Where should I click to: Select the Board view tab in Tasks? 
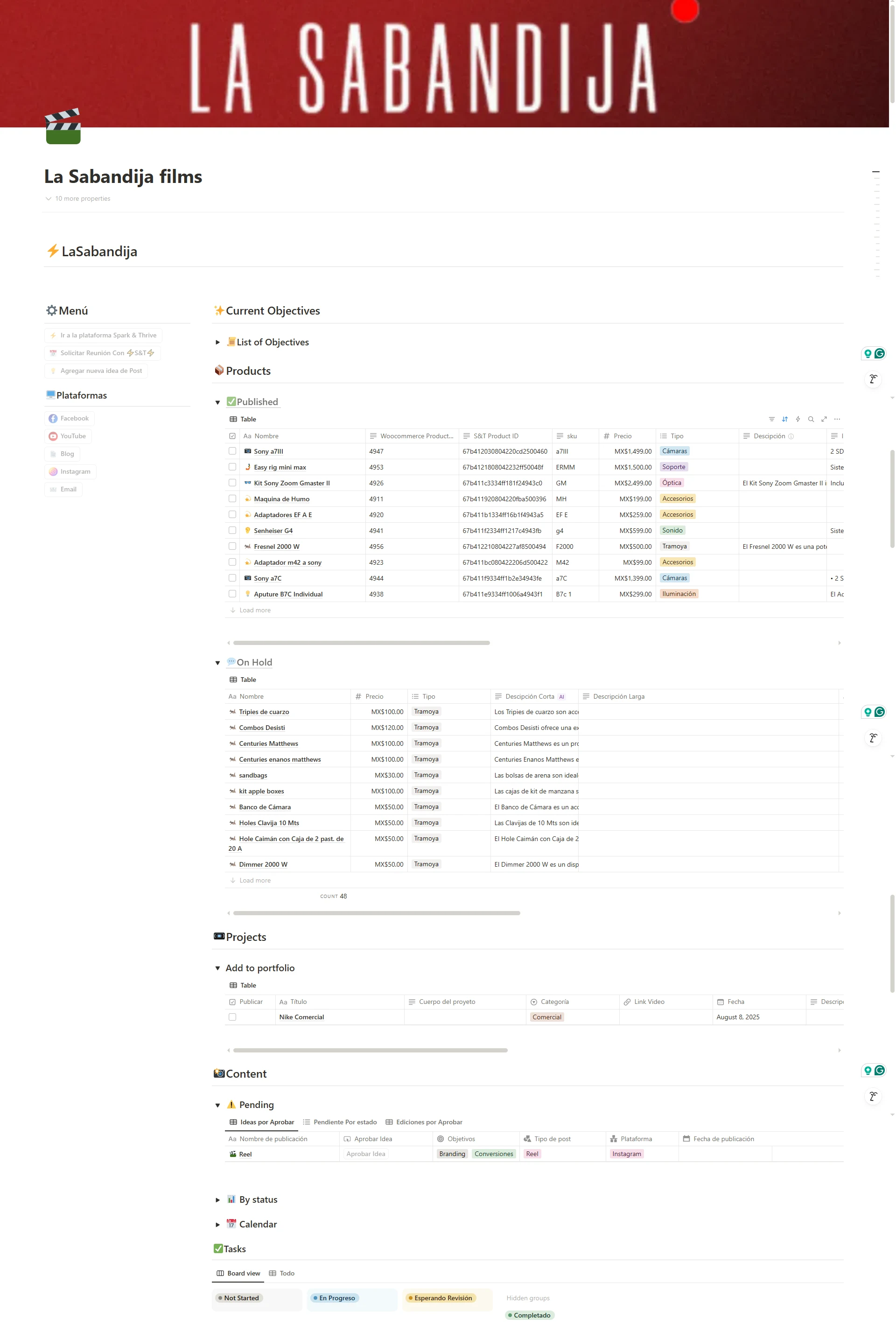pyautogui.click(x=238, y=1273)
